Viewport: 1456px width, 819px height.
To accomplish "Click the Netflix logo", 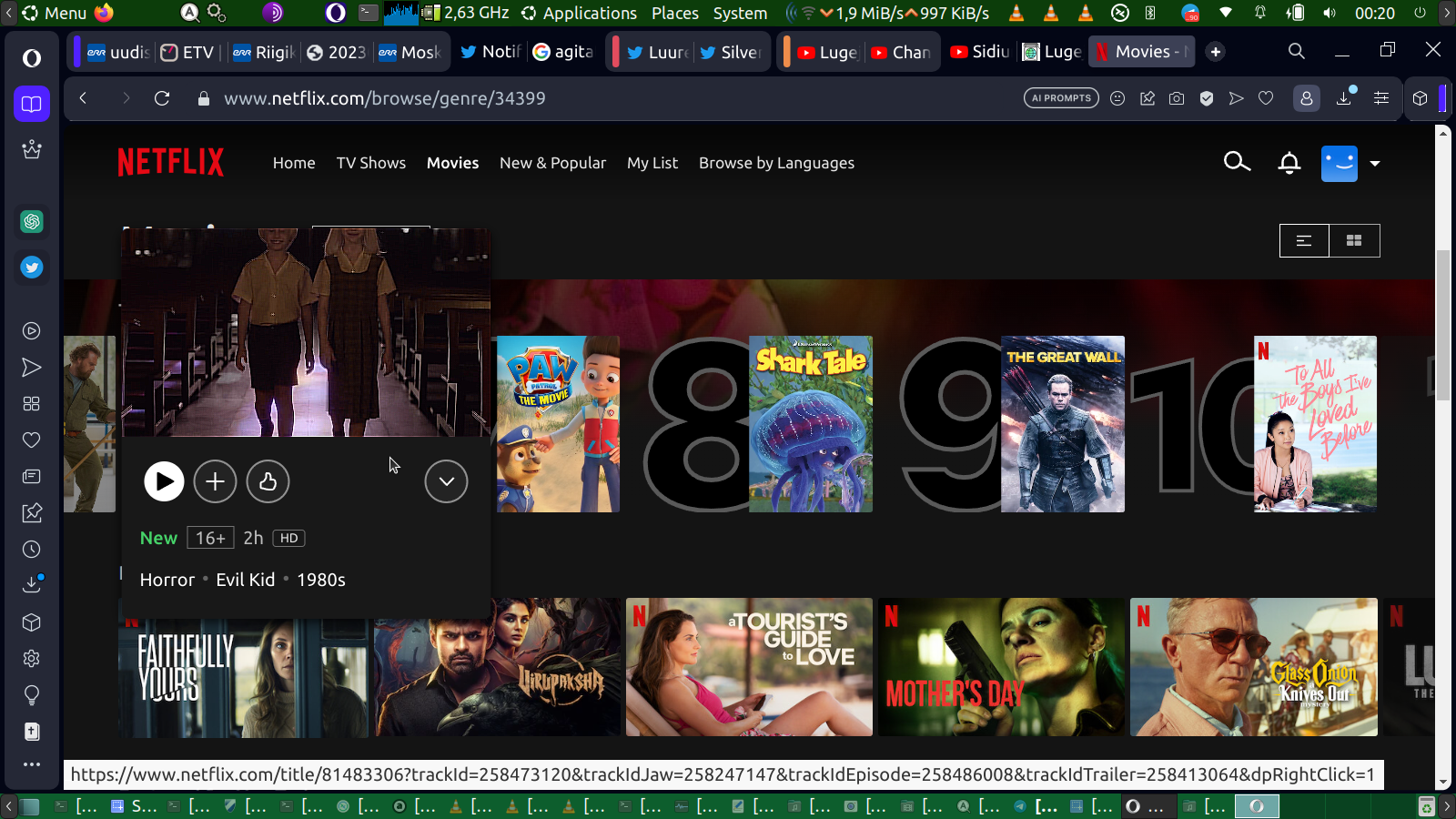I will coord(170,162).
